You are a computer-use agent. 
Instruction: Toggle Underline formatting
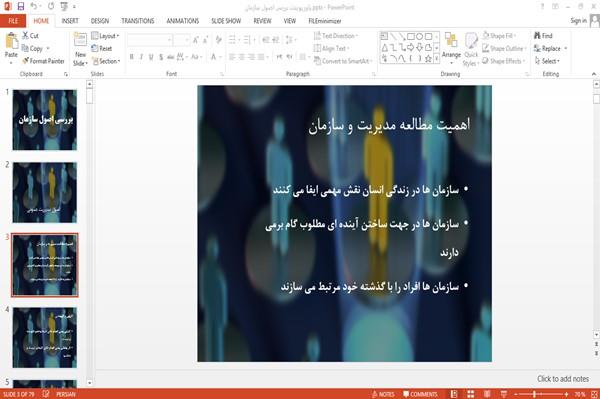click(x=151, y=57)
